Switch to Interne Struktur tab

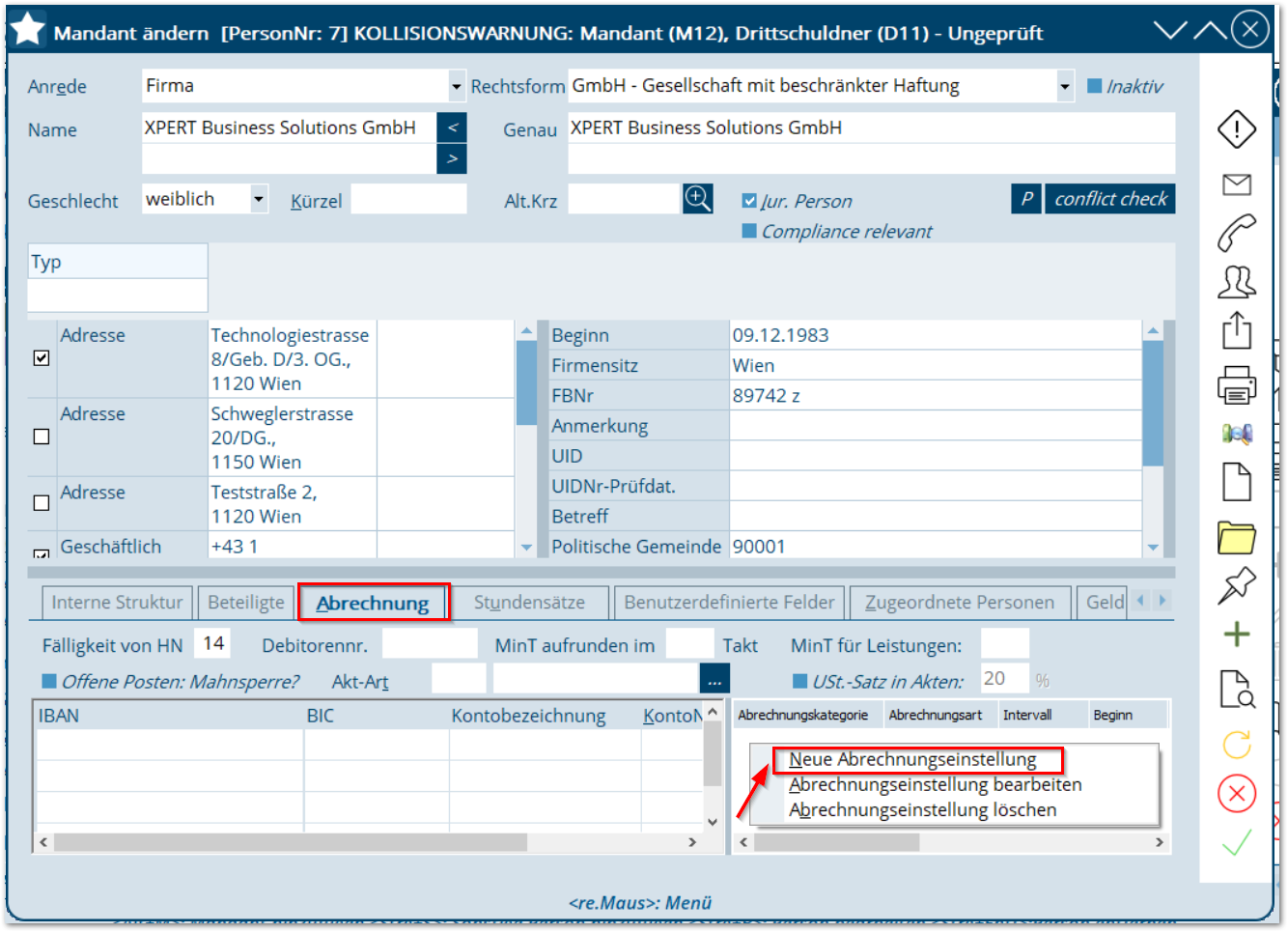(x=118, y=602)
